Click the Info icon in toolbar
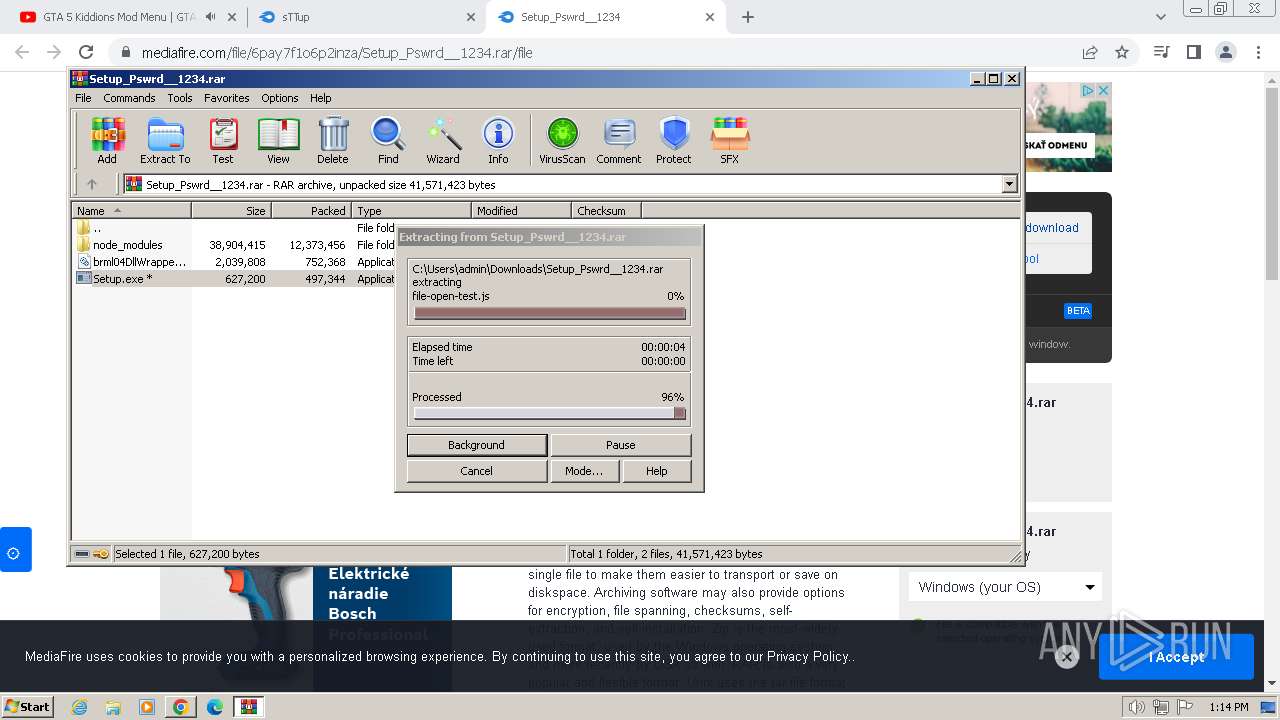Image resolution: width=1280 pixels, height=720 pixels. [x=498, y=141]
